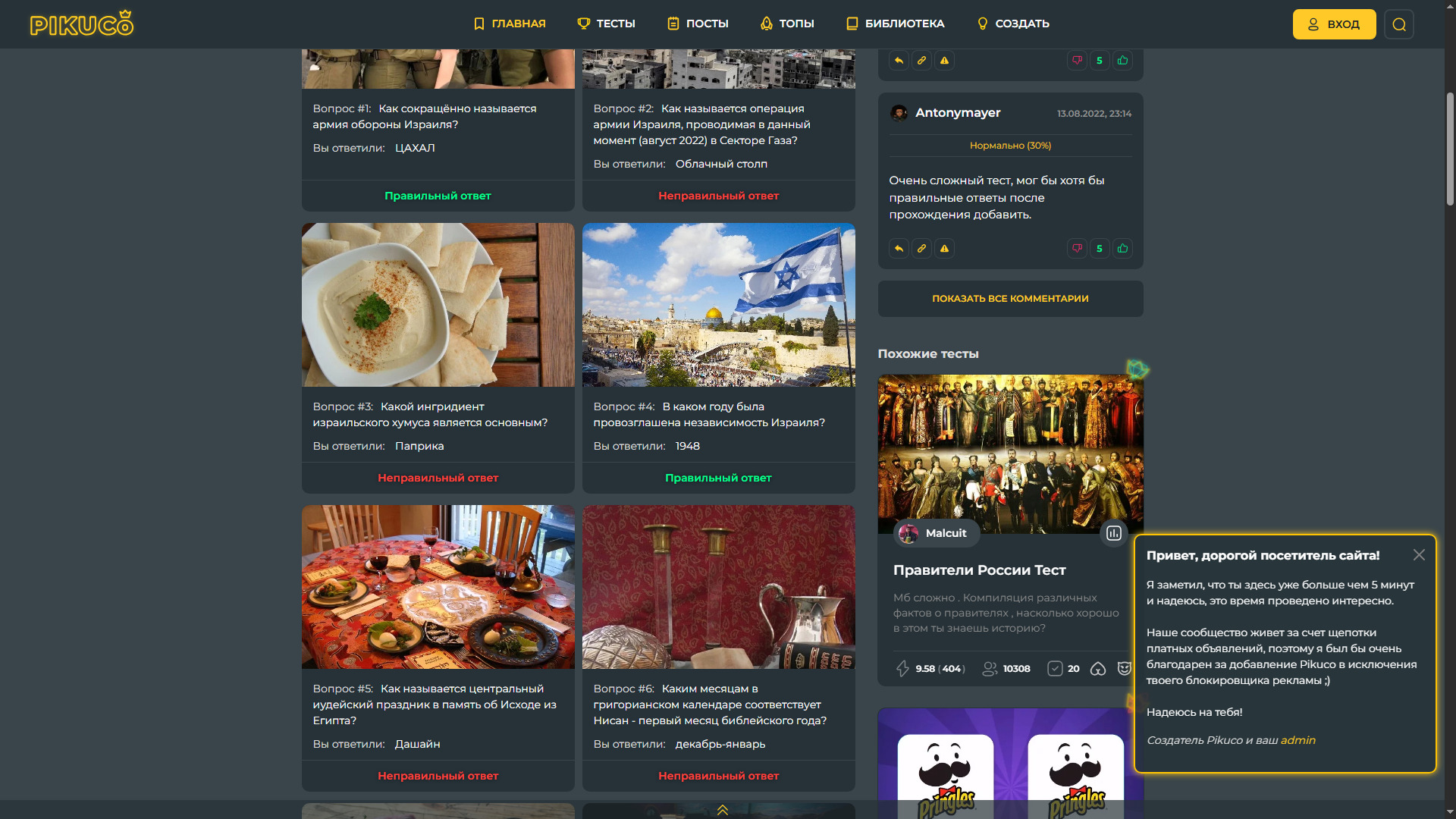Click the Pikuco logo
The height and width of the screenshot is (819, 1456).
click(82, 24)
